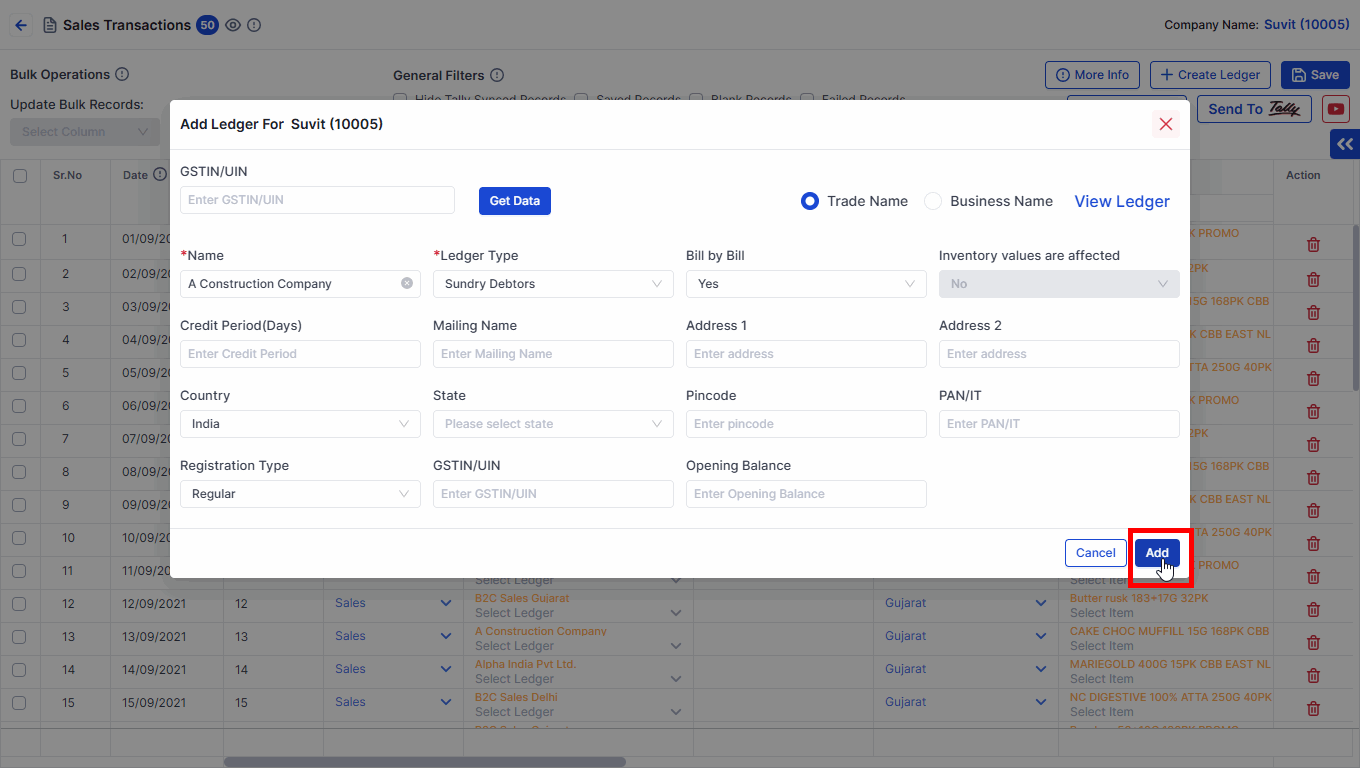1360x768 pixels.
Task: Select the Trade Name radio button
Action: pos(810,201)
